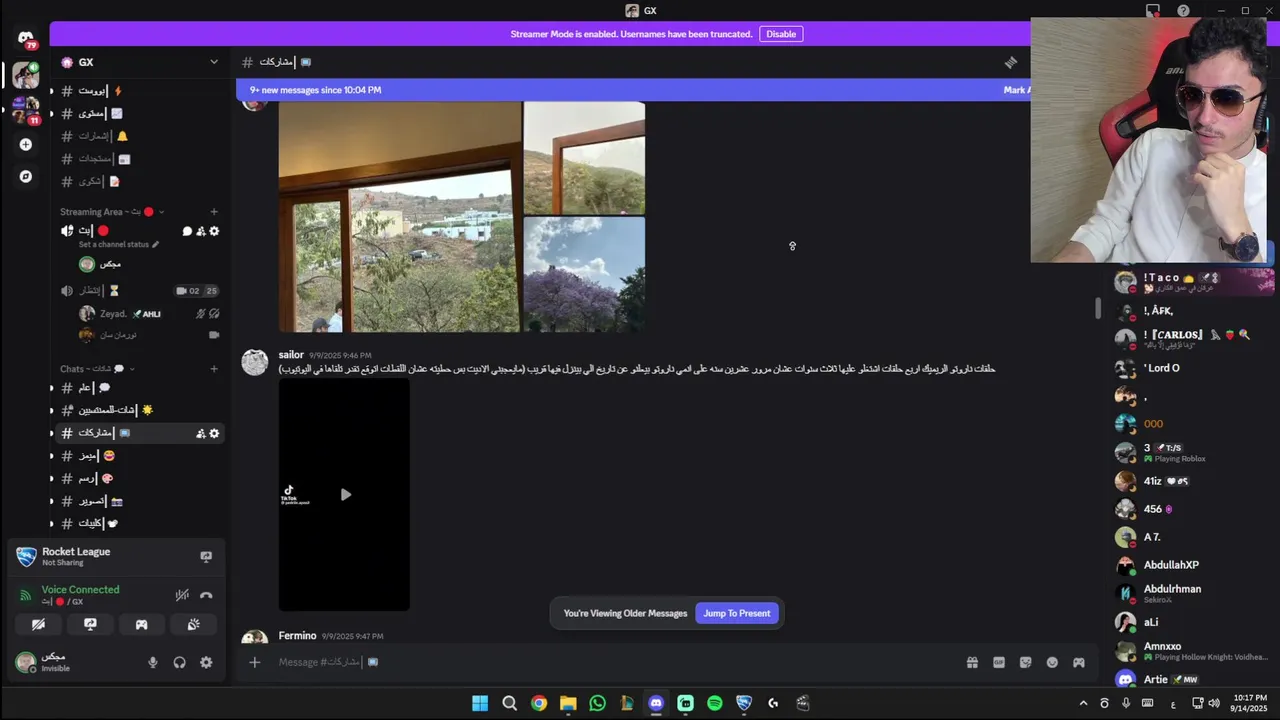Screen dimensions: 1280x720
Task: Open Spotify from Windows taskbar
Action: tap(715, 703)
